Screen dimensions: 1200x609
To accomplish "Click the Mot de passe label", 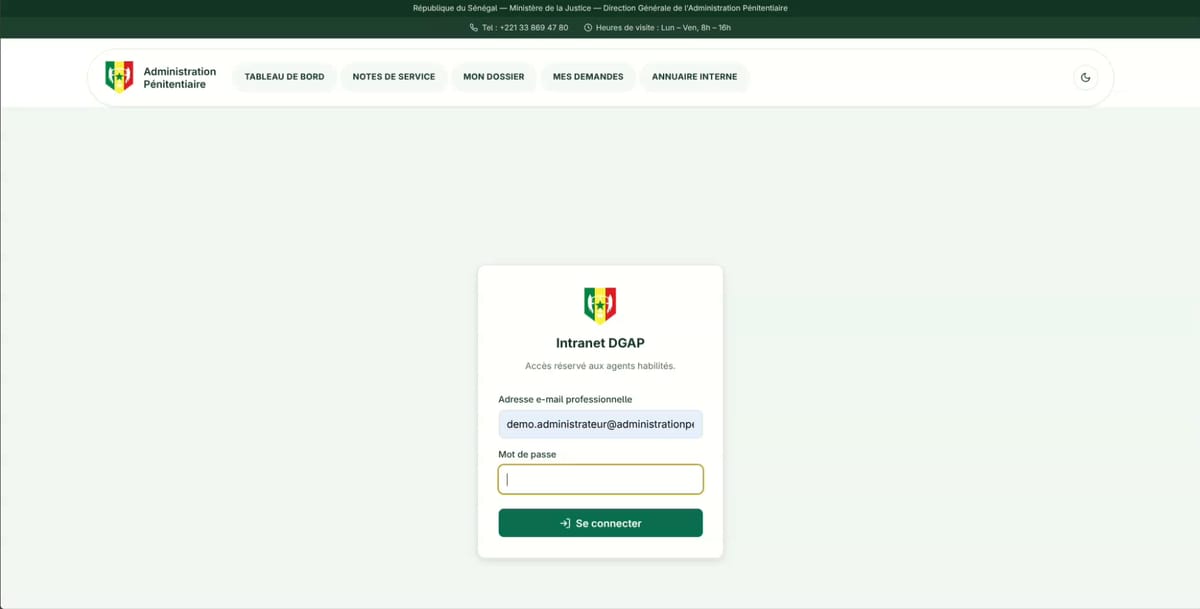I will point(527,454).
